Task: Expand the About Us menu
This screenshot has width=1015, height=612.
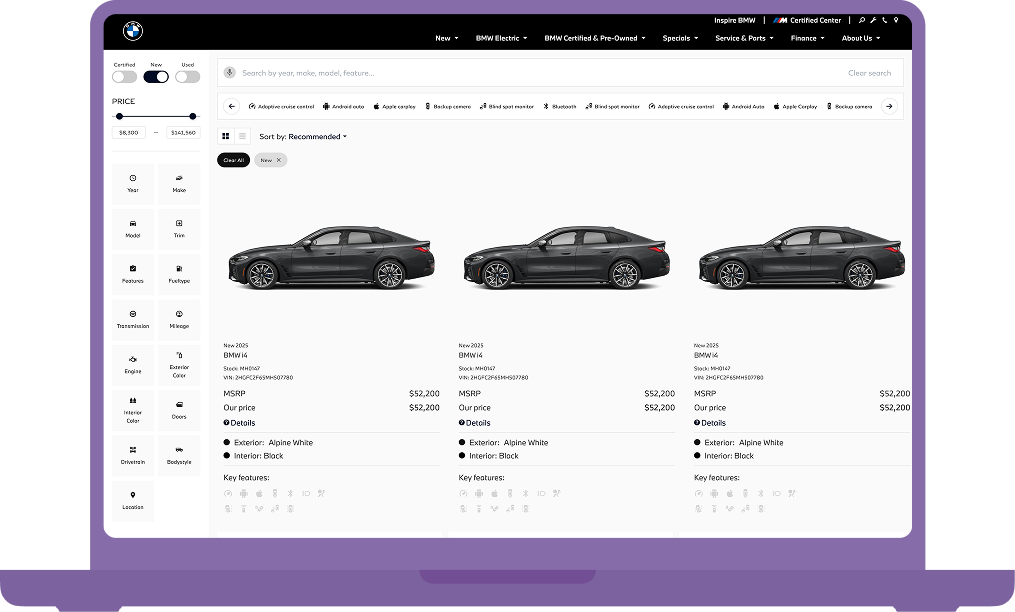Action: coord(861,38)
